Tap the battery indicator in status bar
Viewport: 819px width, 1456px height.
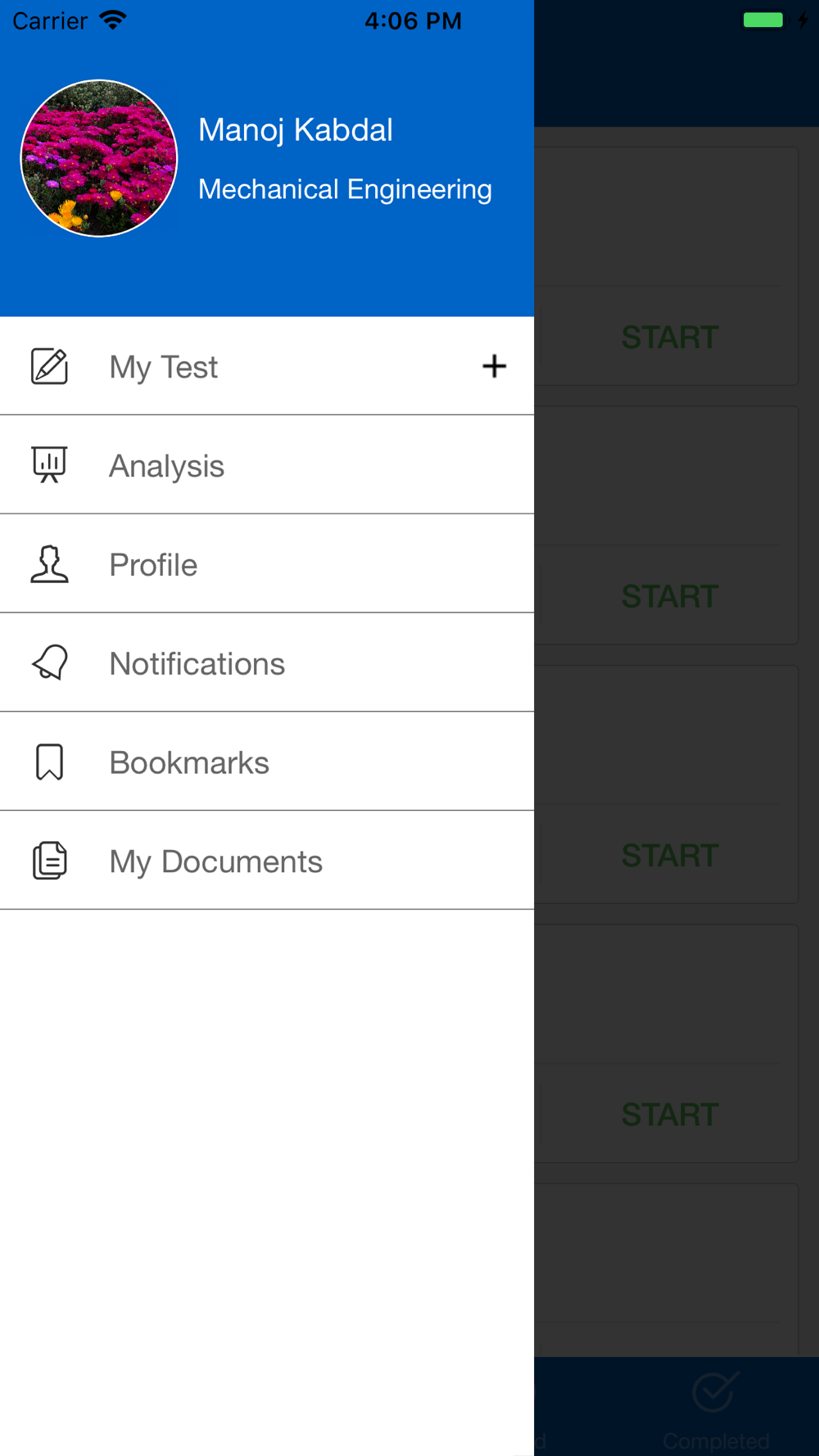pyautogui.click(x=763, y=20)
